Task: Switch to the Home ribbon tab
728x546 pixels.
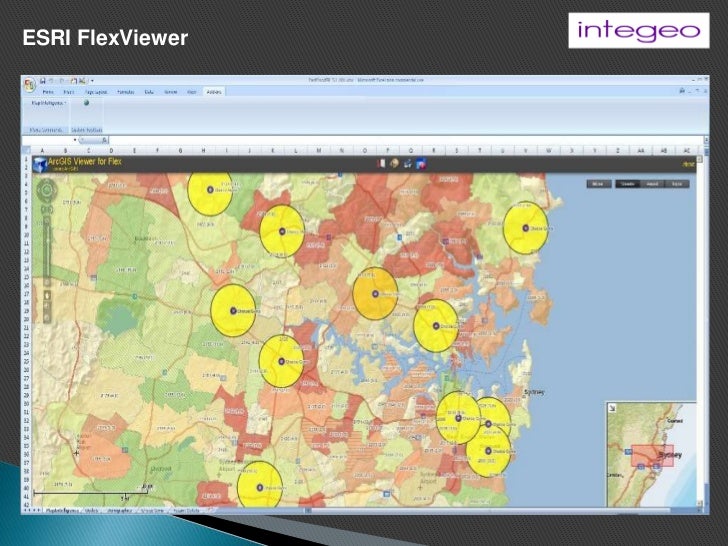Action: tap(48, 92)
